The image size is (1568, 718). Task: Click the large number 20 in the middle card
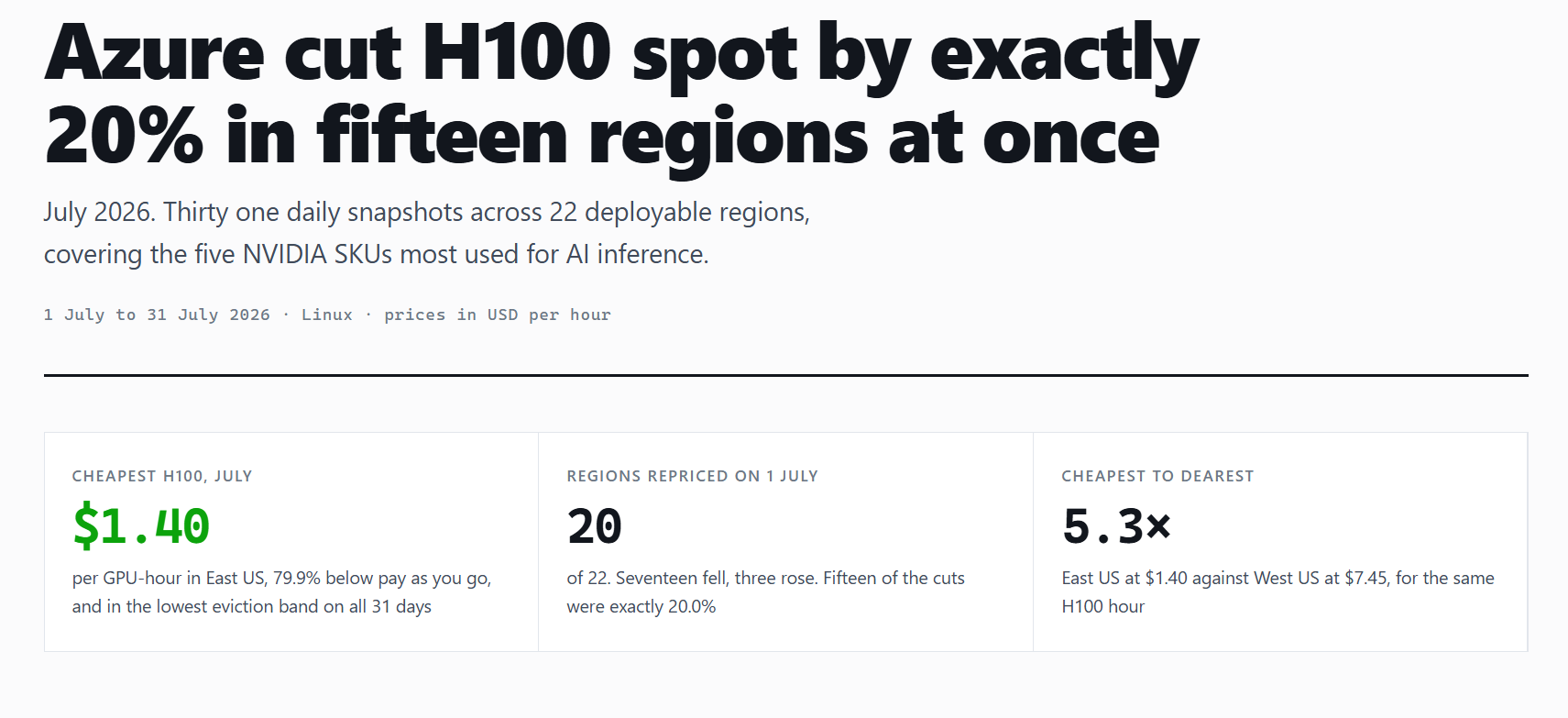[595, 526]
